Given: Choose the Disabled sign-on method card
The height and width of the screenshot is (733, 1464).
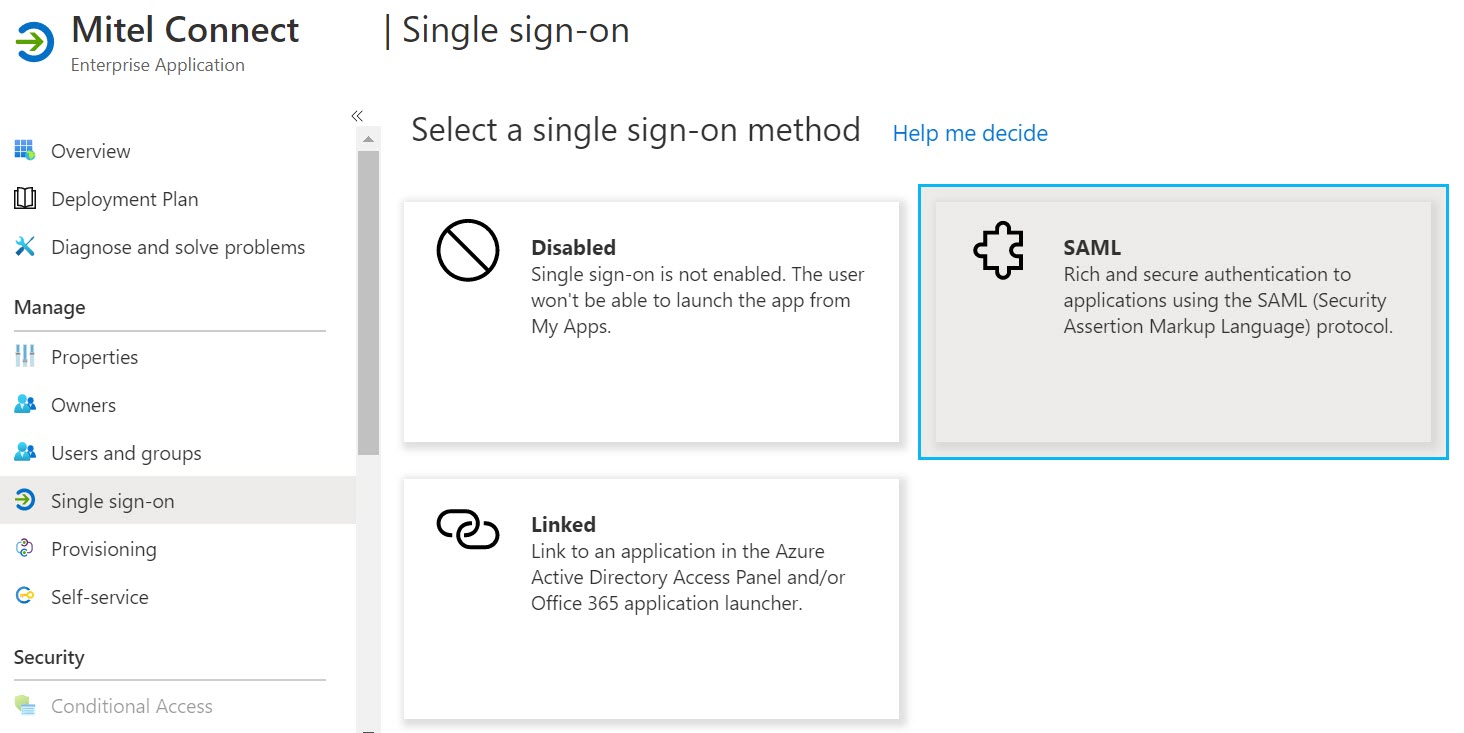Looking at the screenshot, I should [651, 322].
